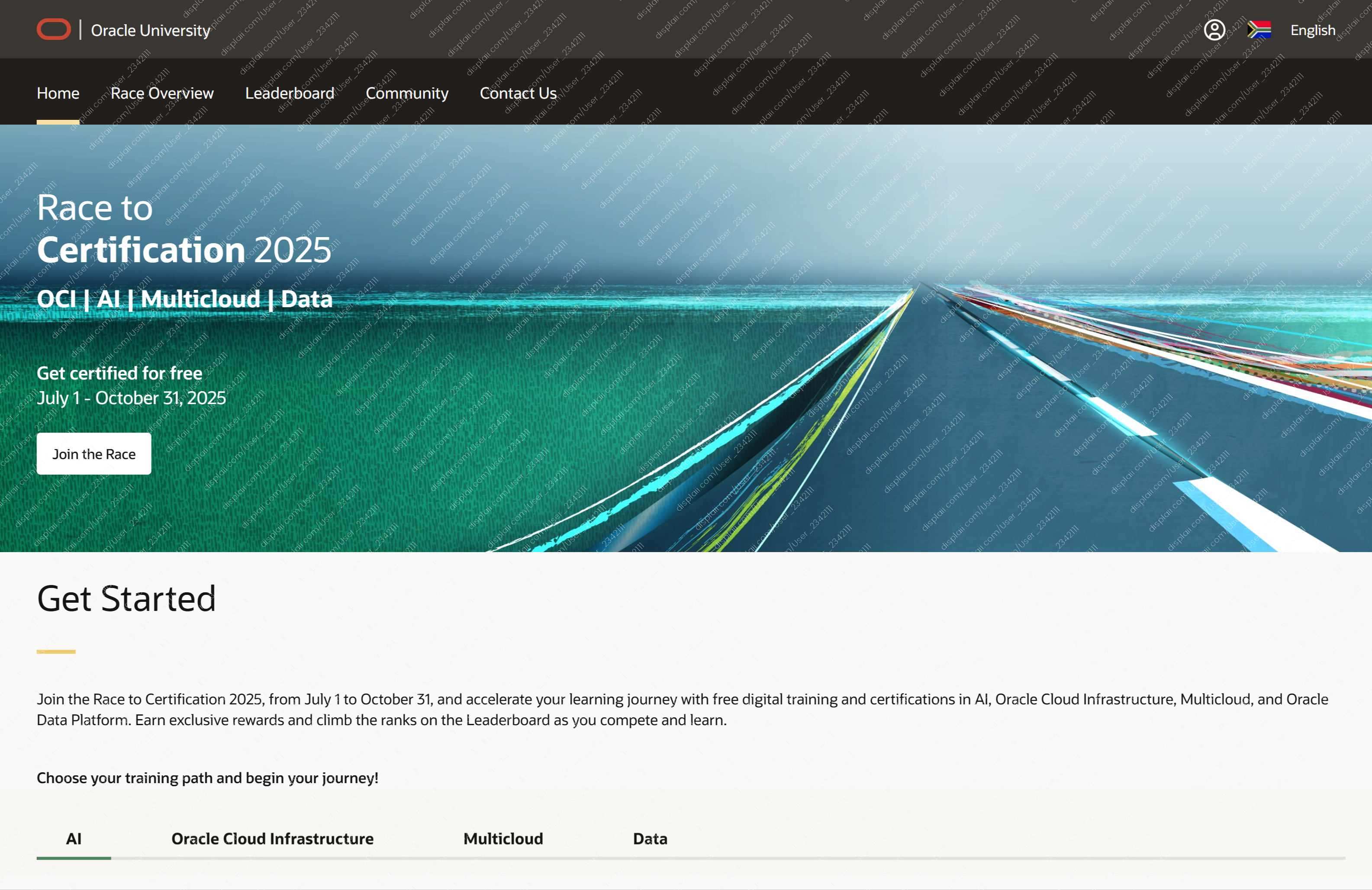
Task: Open the Leaderboard page
Action: [x=290, y=93]
